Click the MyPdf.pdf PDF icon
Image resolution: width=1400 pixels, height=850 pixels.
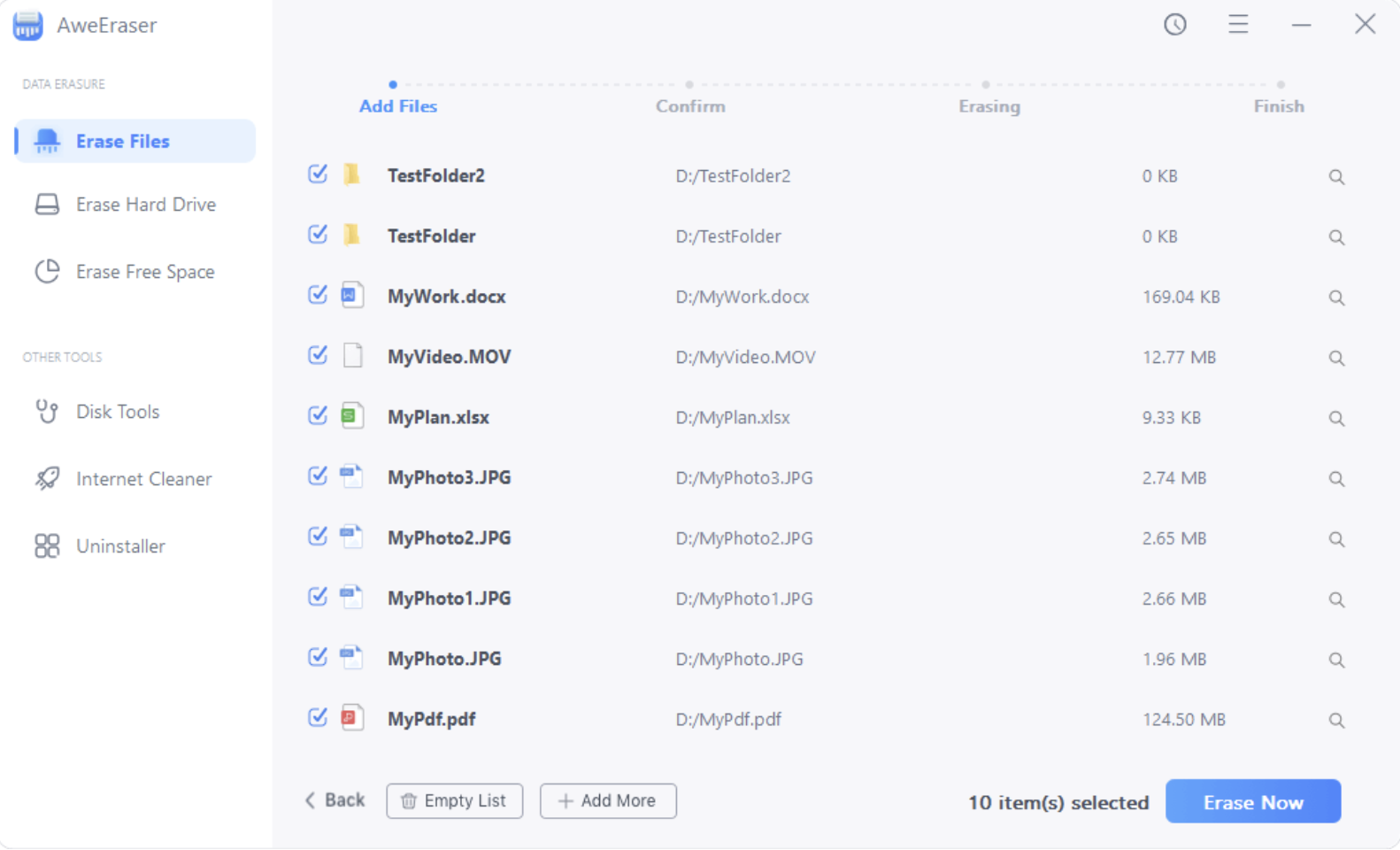click(x=352, y=717)
